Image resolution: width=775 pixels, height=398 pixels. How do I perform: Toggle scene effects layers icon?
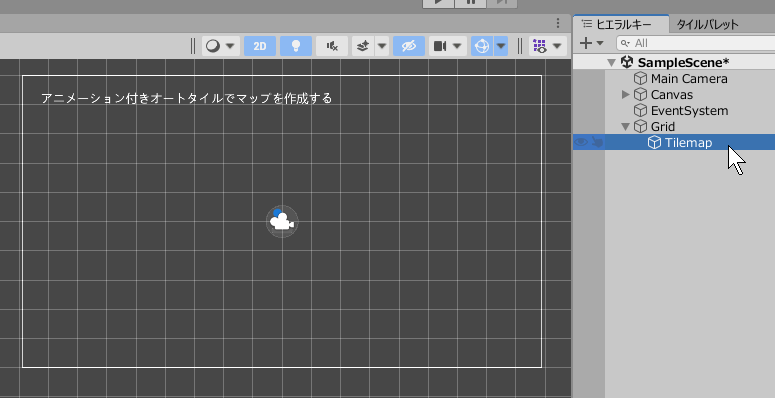click(363, 46)
